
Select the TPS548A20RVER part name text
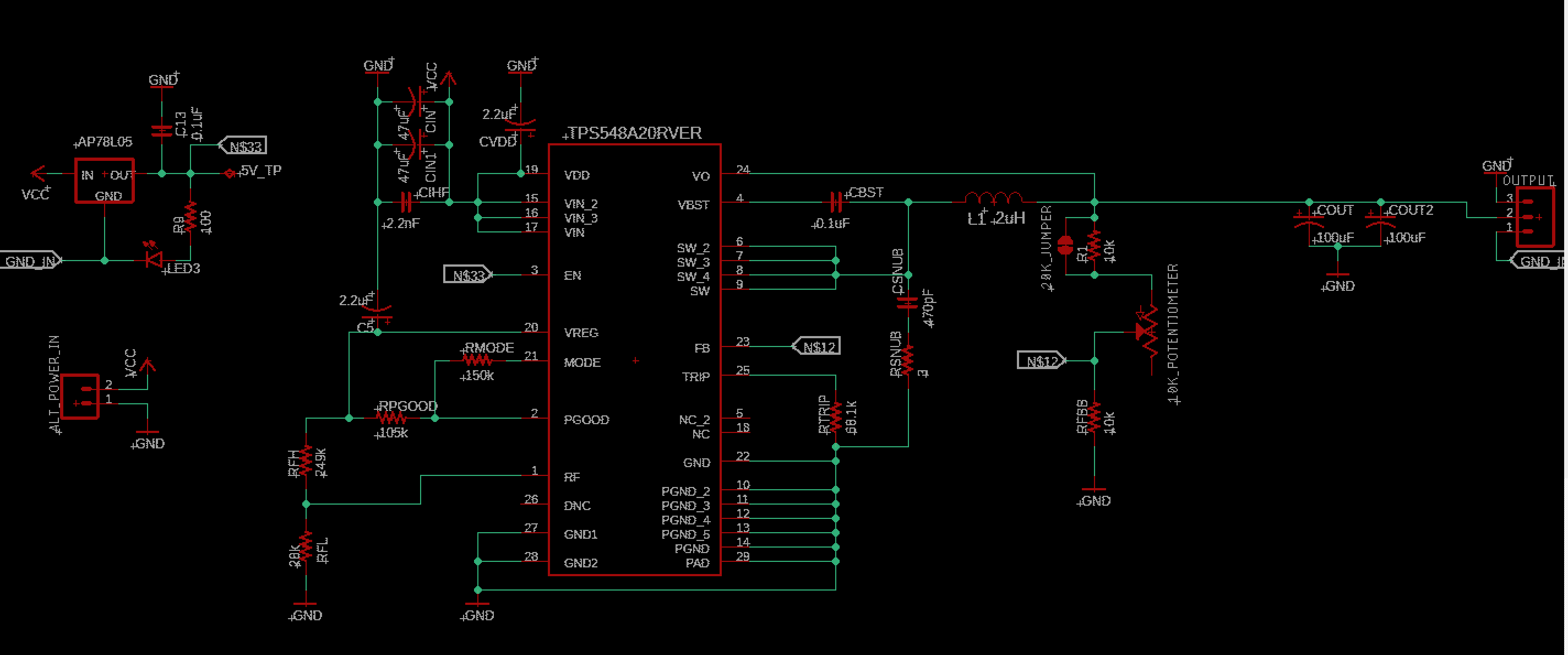(635, 133)
